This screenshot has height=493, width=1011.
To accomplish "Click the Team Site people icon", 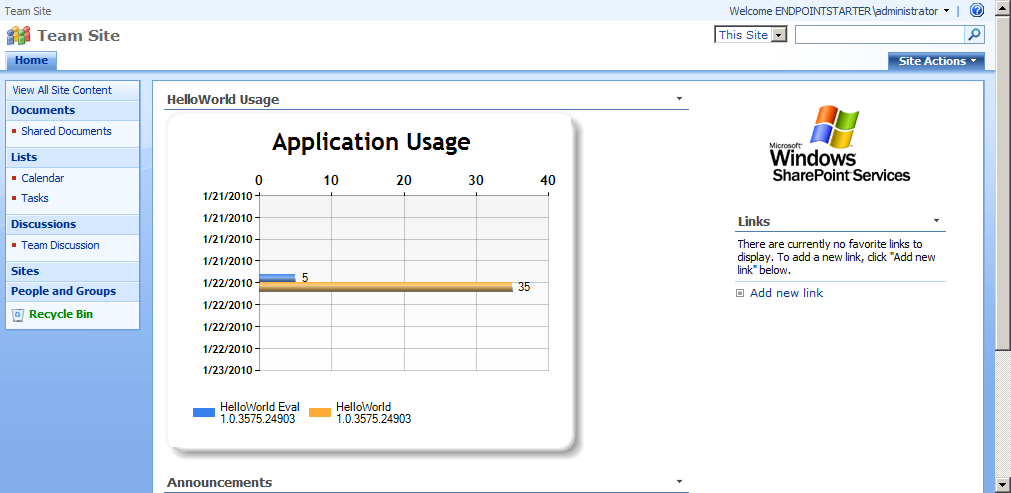I will coord(19,35).
